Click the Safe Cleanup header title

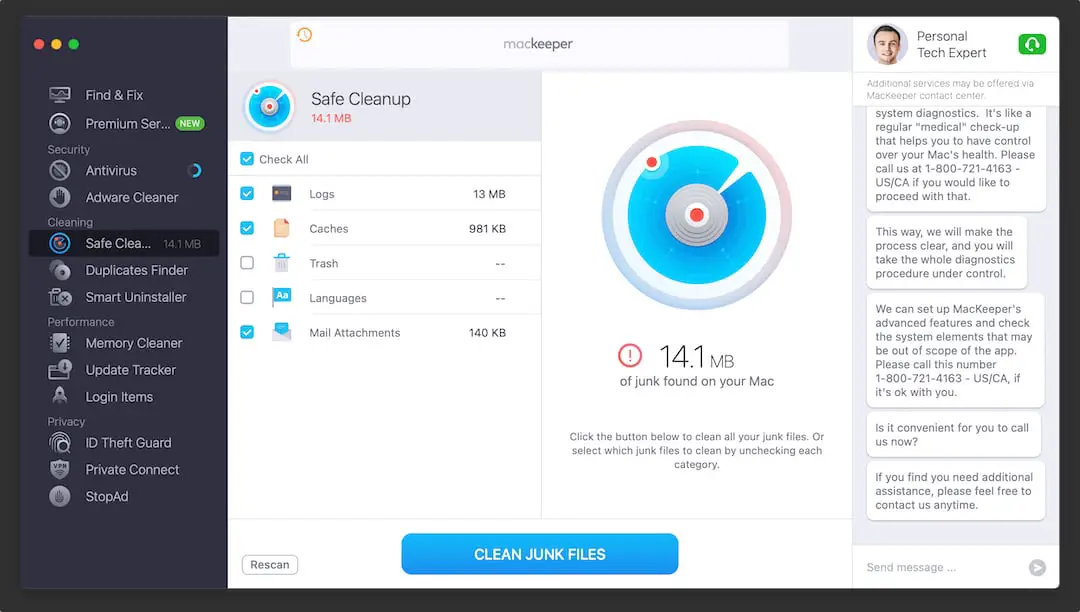pos(361,98)
